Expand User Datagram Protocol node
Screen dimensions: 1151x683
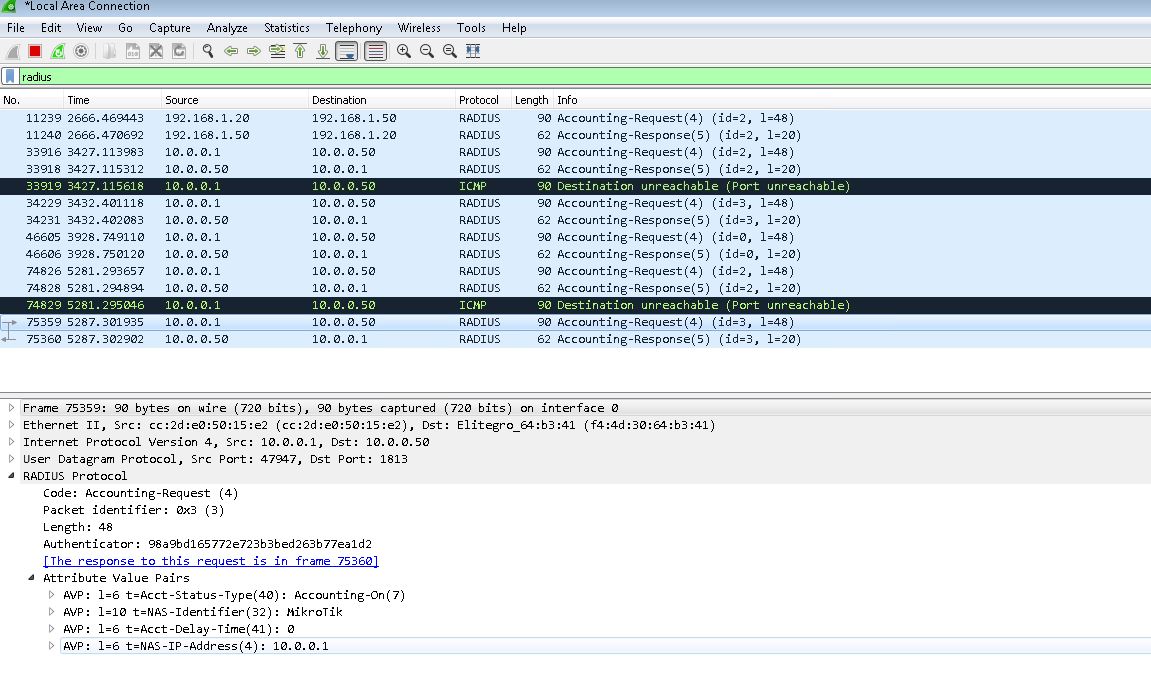pyautogui.click(x=11, y=458)
